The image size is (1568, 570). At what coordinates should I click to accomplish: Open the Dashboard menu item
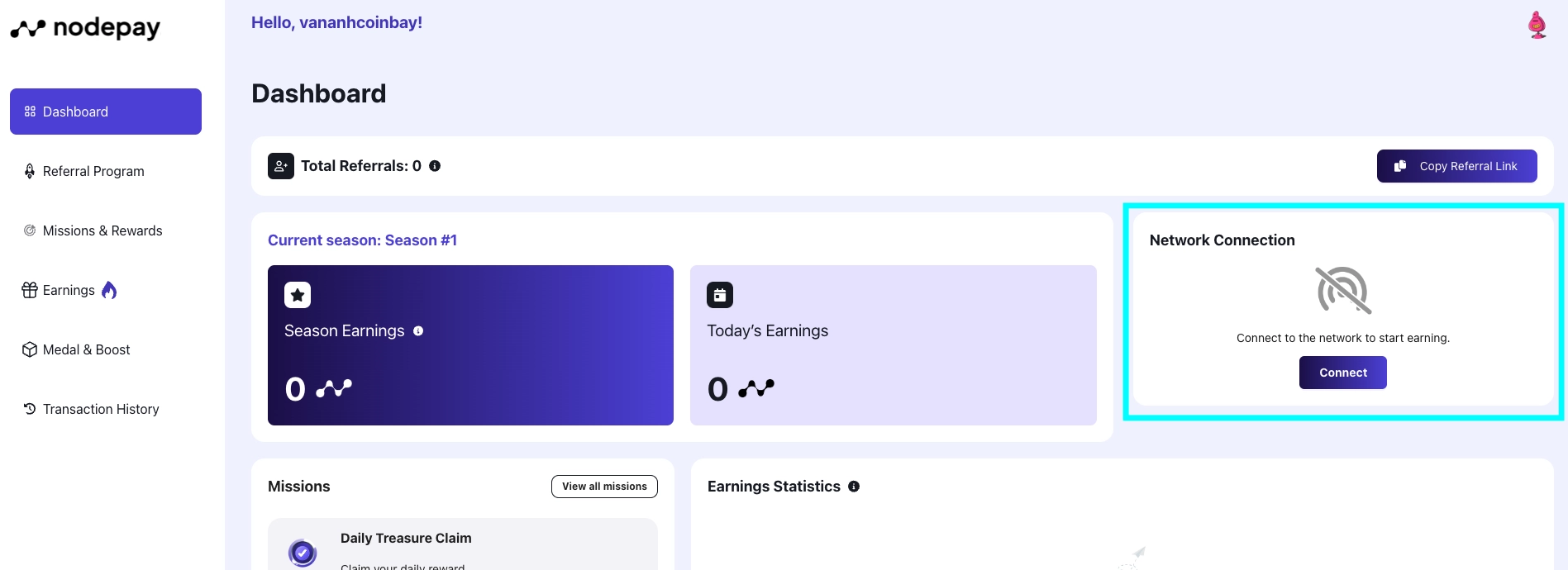coord(106,112)
